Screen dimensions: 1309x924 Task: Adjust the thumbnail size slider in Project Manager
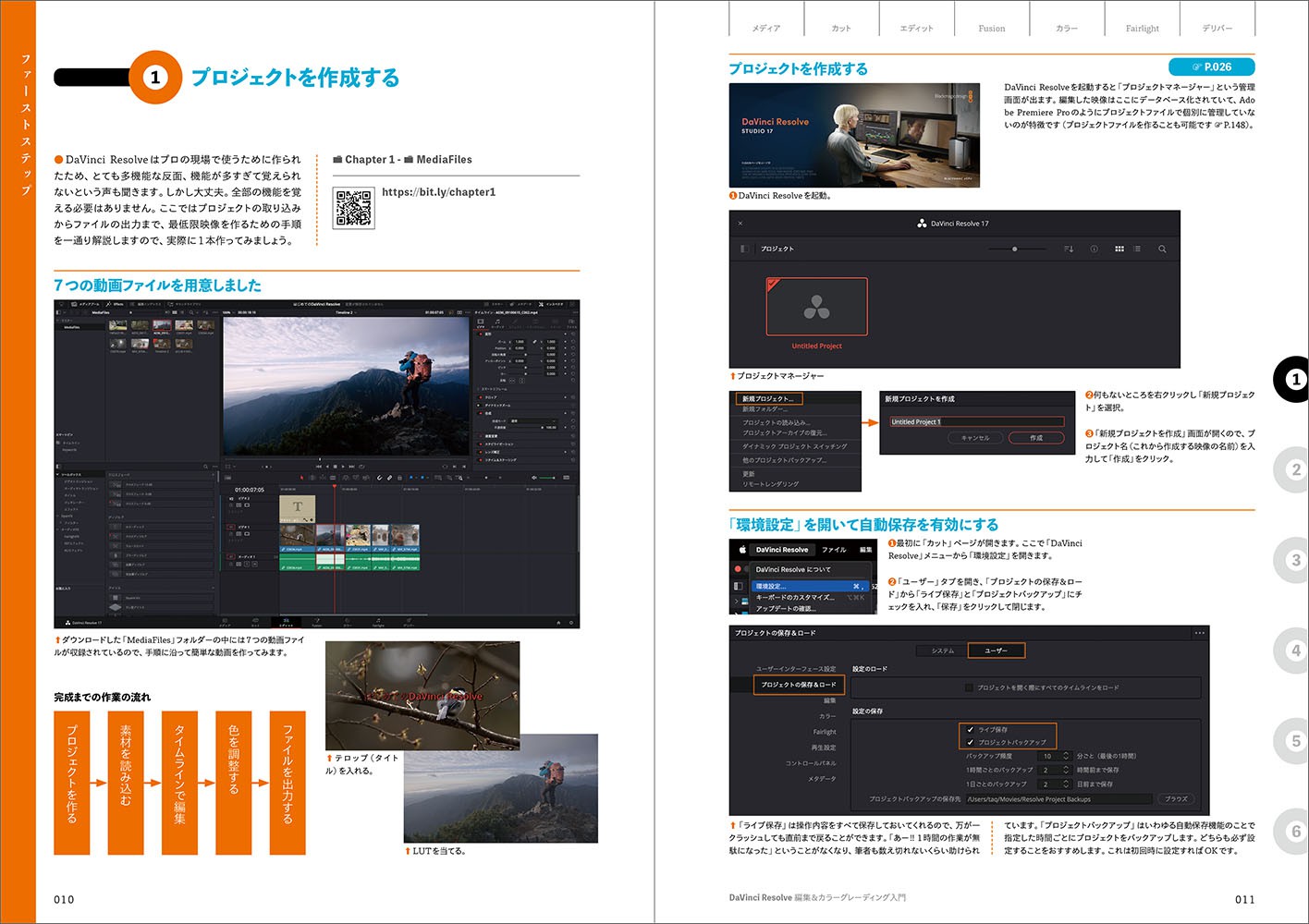(x=1014, y=249)
